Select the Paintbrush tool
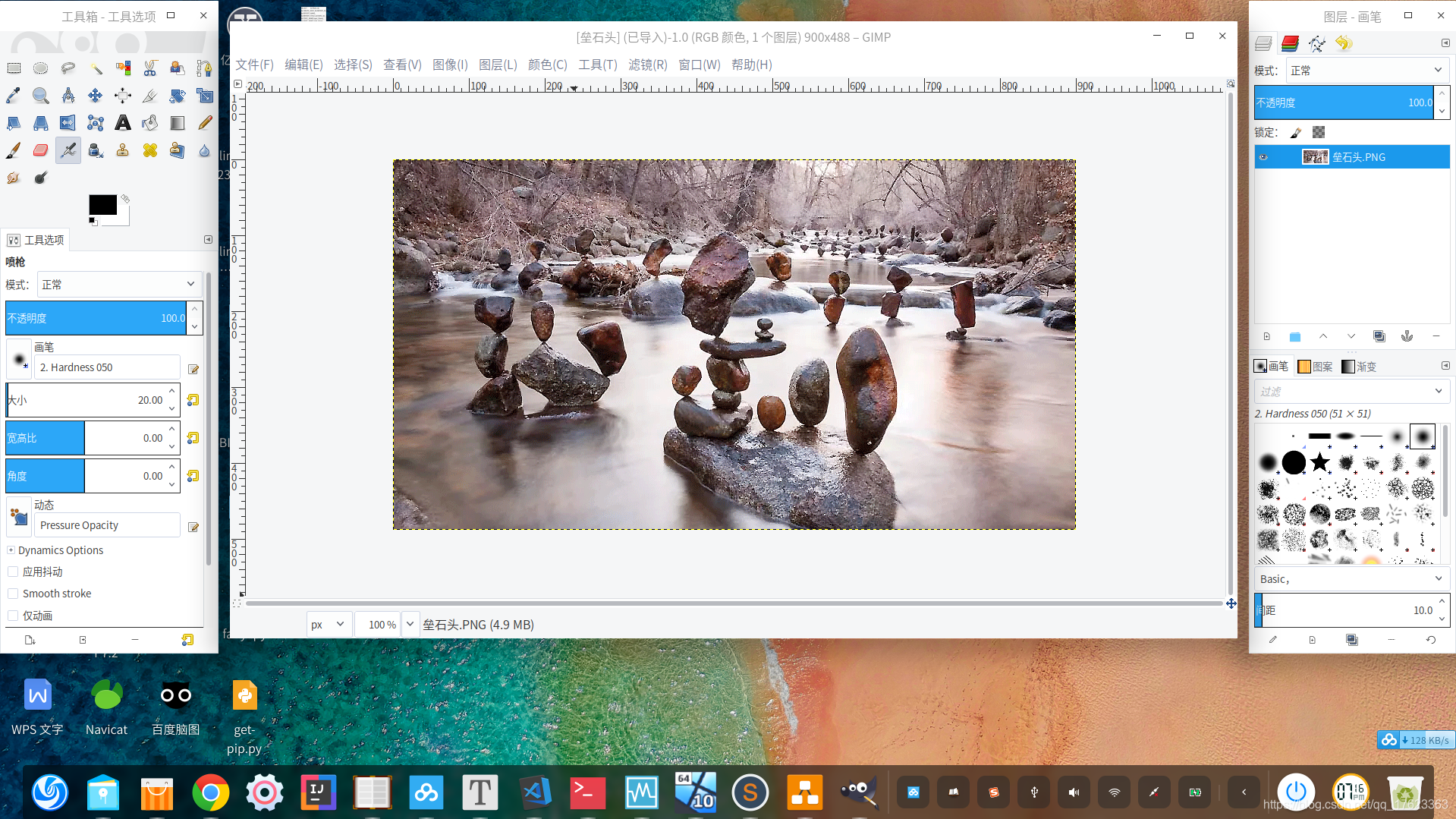 (x=14, y=150)
